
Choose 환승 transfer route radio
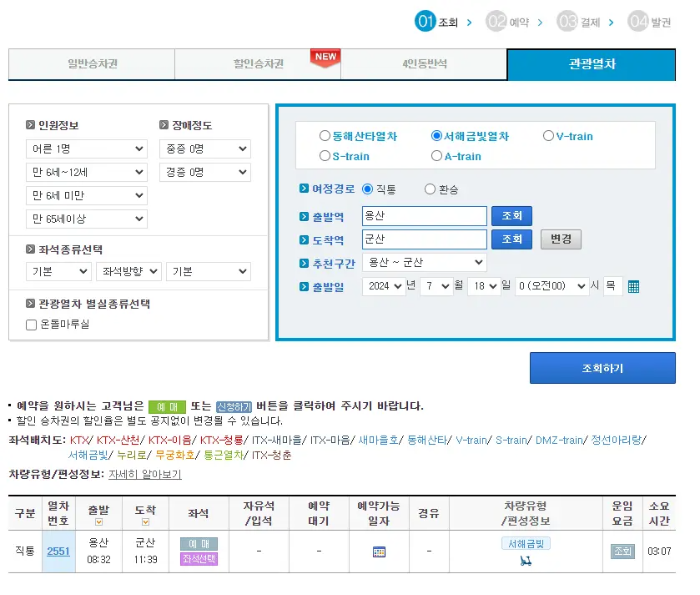click(429, 189)
